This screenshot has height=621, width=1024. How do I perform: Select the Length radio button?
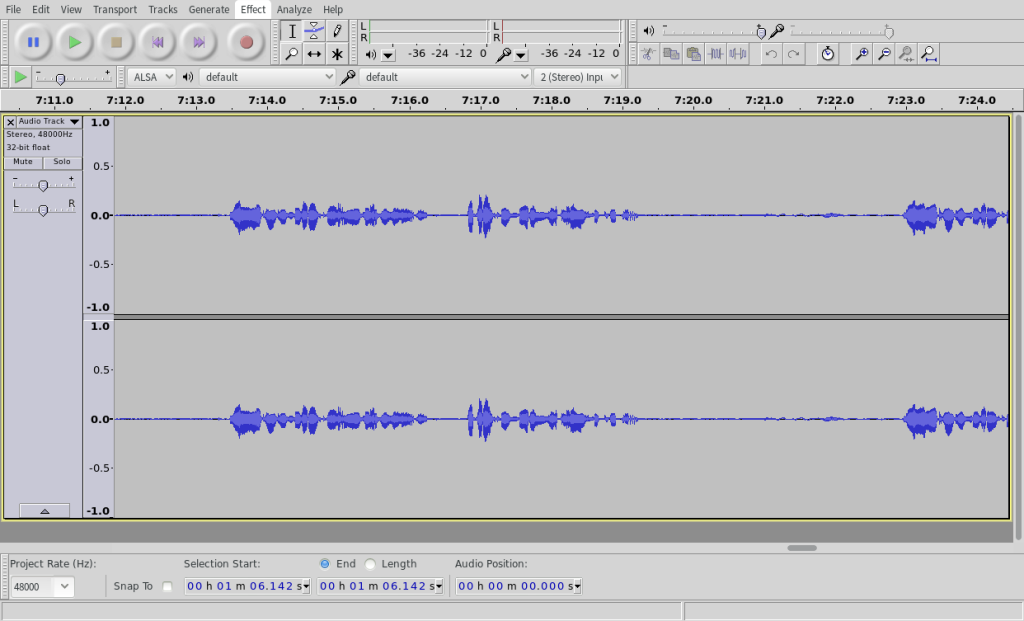coord(370,564)
